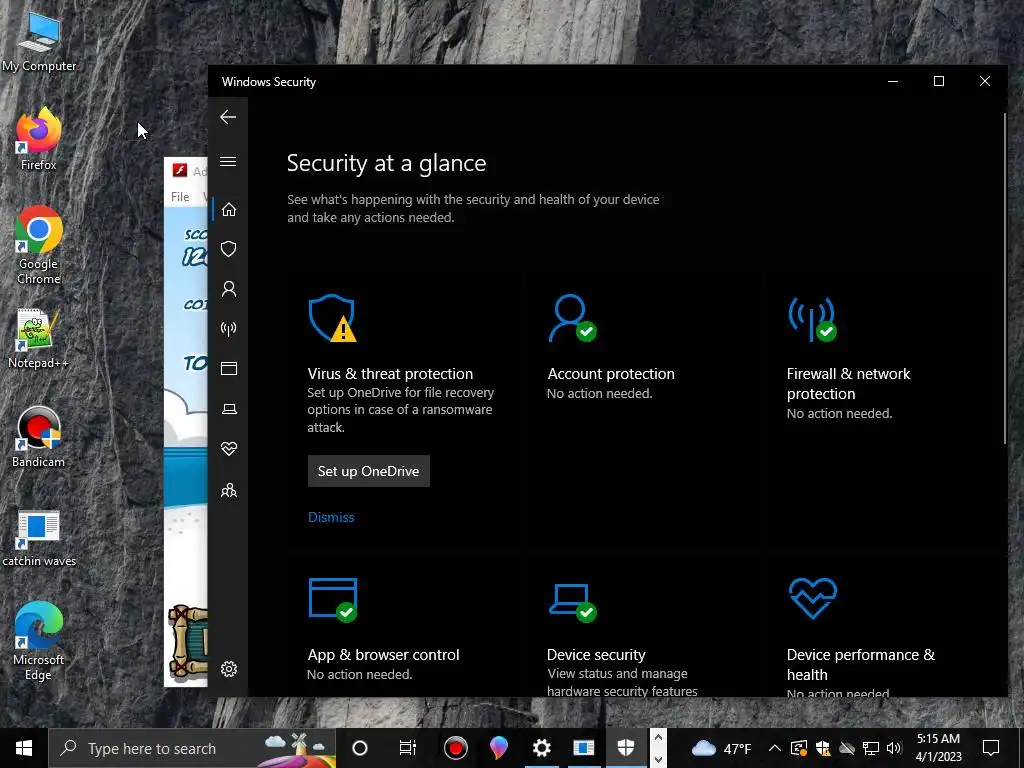Image resolution: width=1024 pixels, height=768 pixels.
Task: Select the Bandicam desktop shortcut
Action: [x=39, y=437]
